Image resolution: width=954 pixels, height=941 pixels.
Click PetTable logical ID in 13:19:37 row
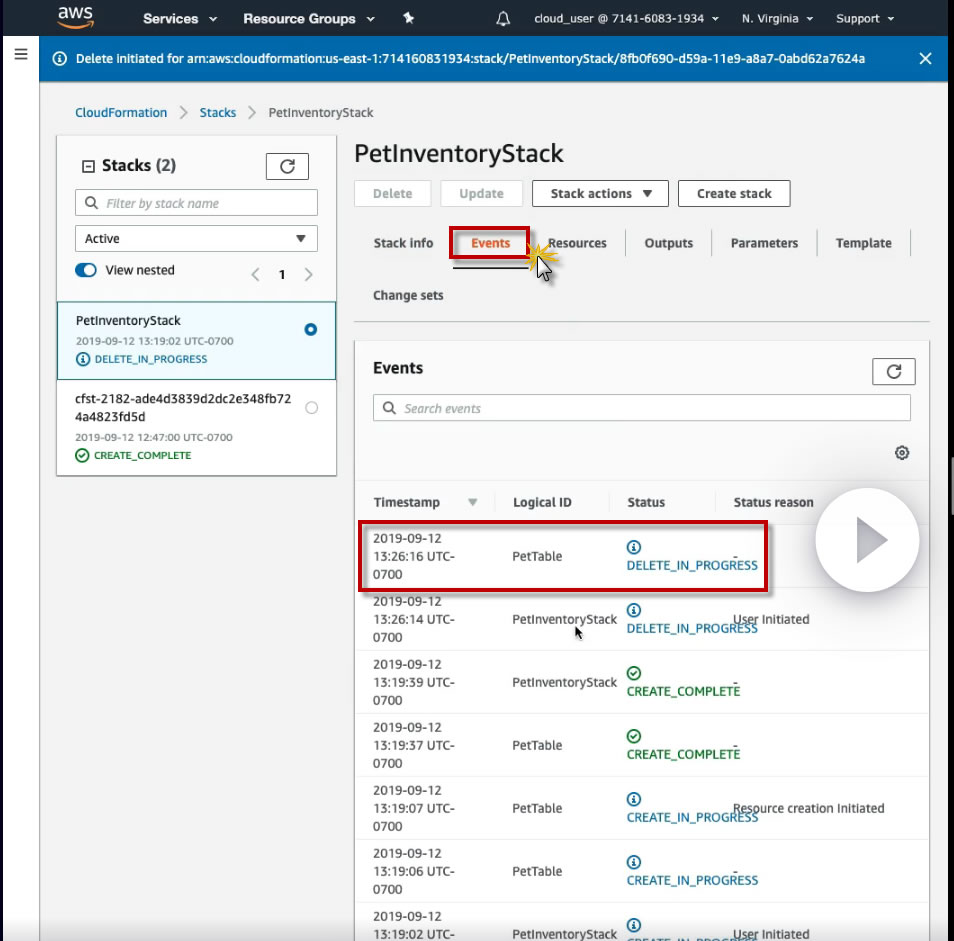point(537,745)
